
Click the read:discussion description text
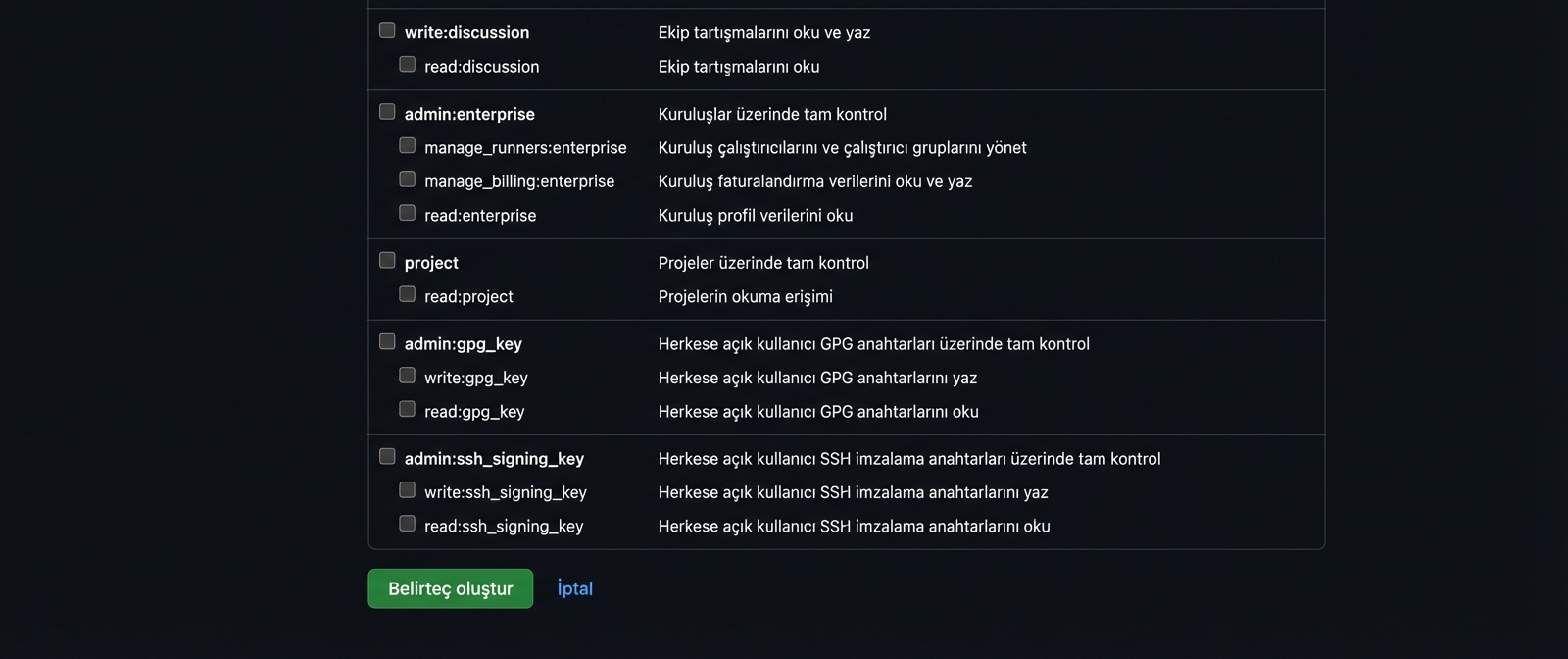[x=740, y=66]
